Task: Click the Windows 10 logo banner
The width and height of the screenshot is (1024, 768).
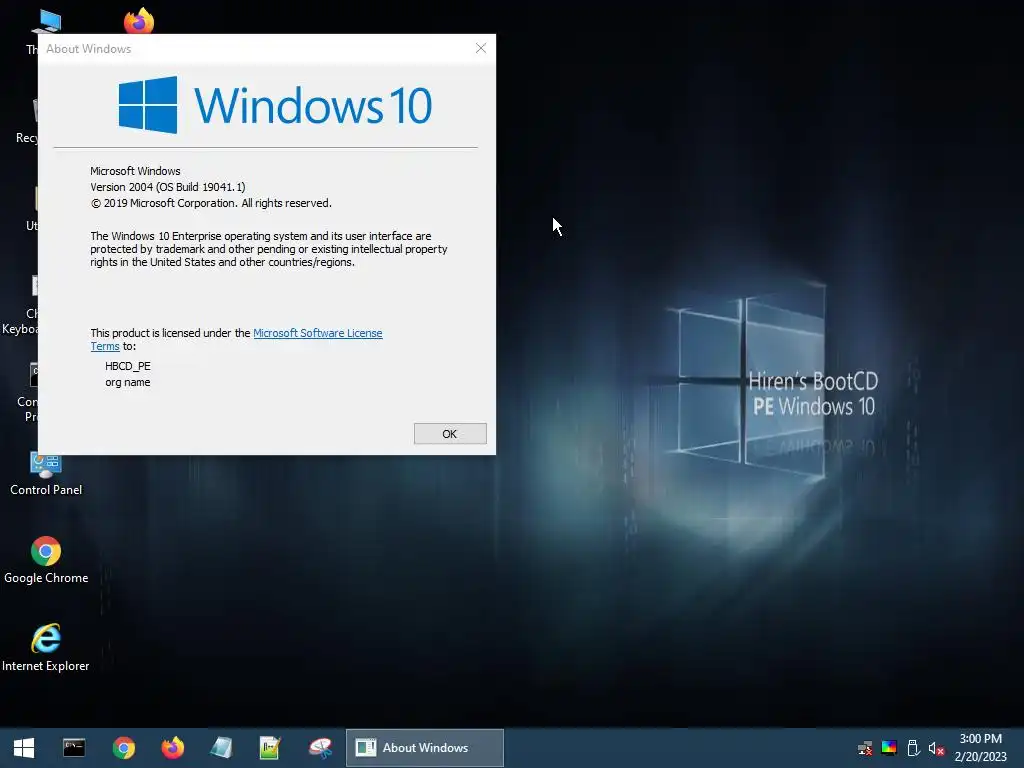Action: (x=275, y=105)
